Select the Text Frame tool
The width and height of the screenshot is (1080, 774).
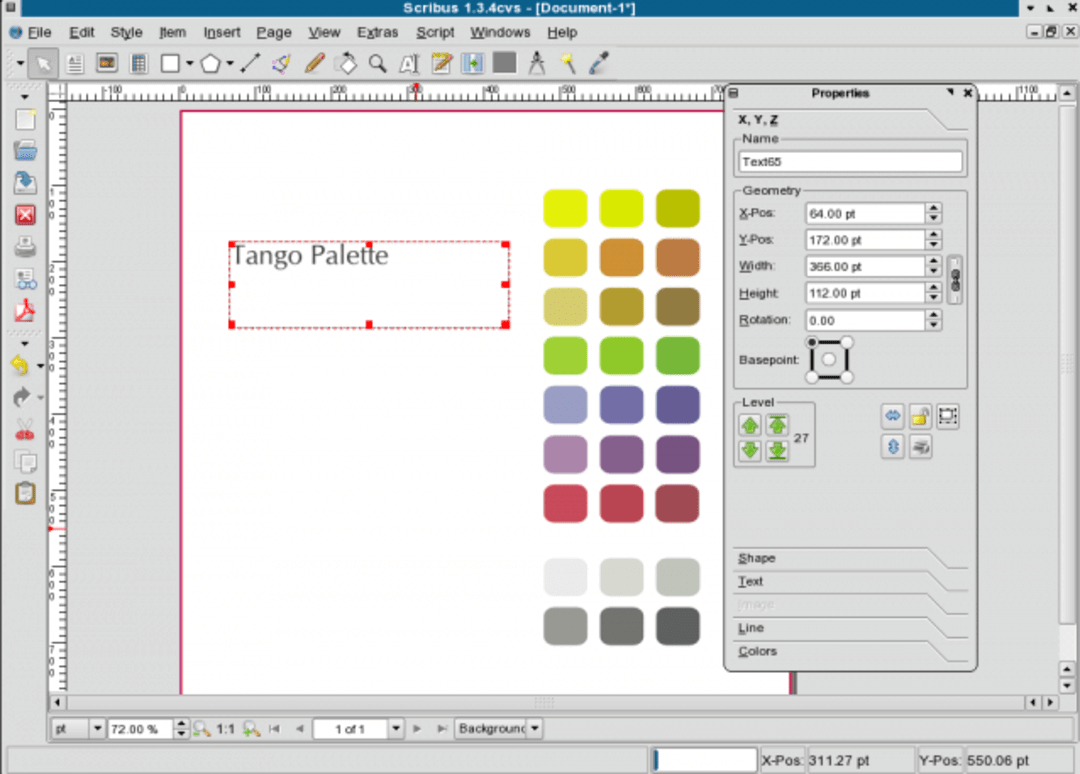click(x=75, y=63)
